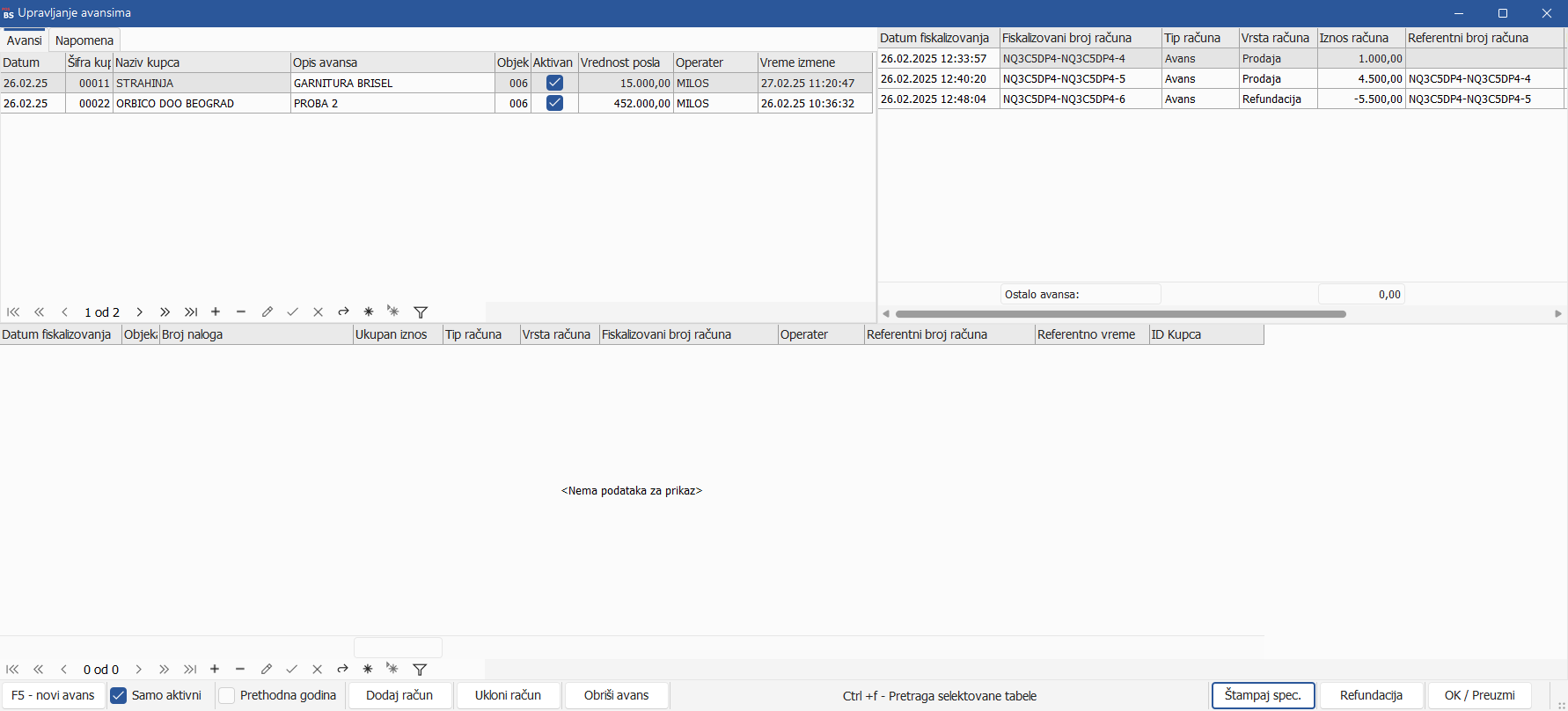Switch to the Napomena tab
The height and width of the screenshot is (711, 1568).
click(x=84, y=40)
